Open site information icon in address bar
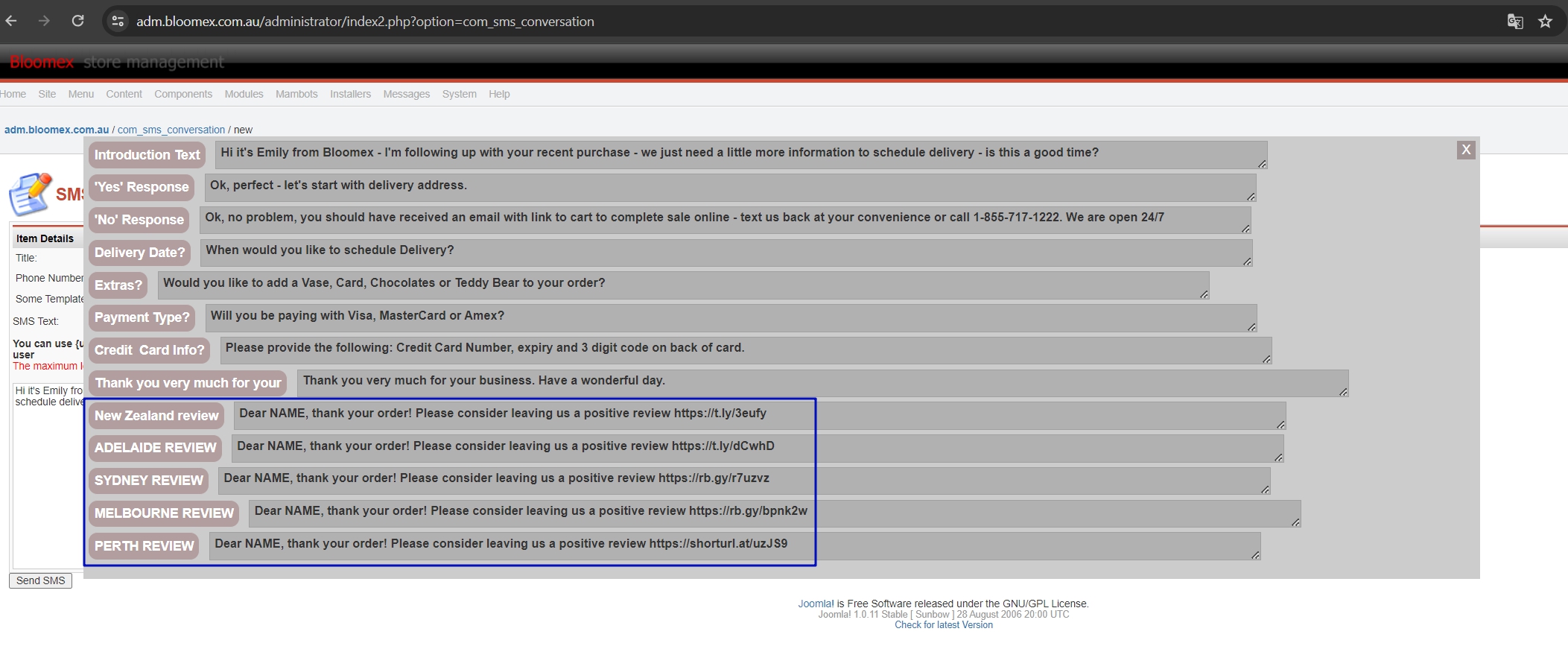Viewport: 1568px width, 646px height. click(118, 21)
